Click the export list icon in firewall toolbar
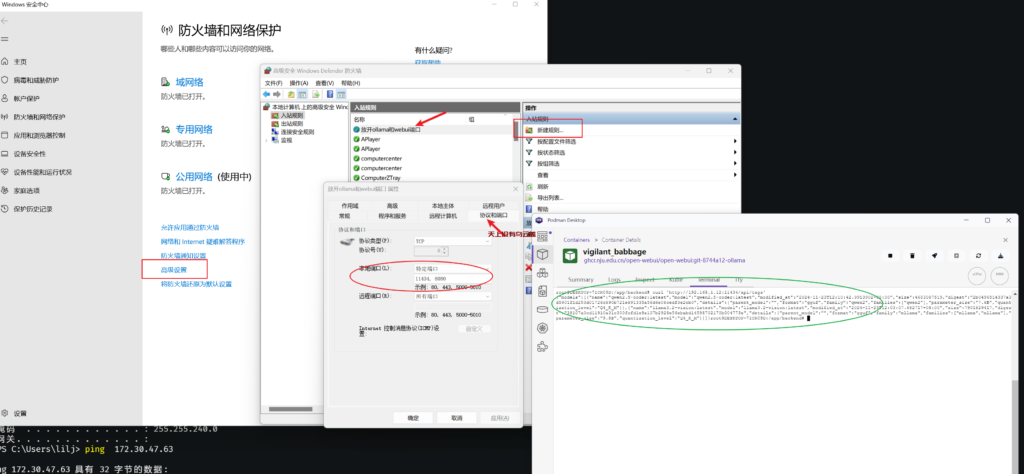Screen dimensions: 1024x474 (x=315, y=94)
